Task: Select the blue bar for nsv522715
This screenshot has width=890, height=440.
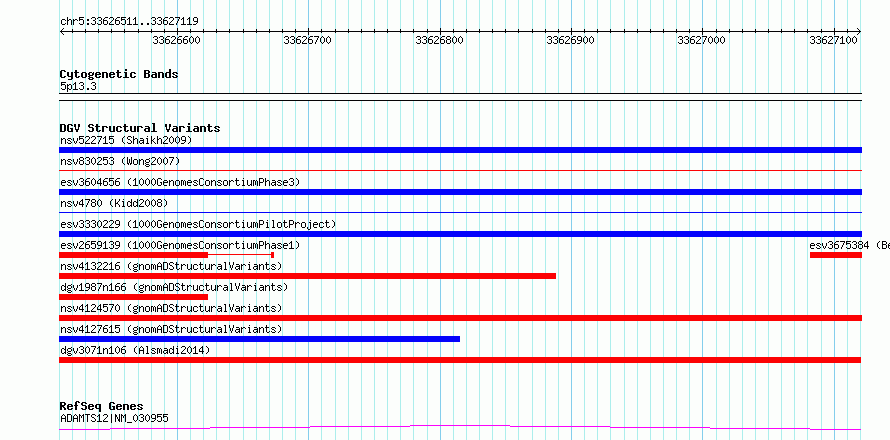Action: (x=460, y=150)
